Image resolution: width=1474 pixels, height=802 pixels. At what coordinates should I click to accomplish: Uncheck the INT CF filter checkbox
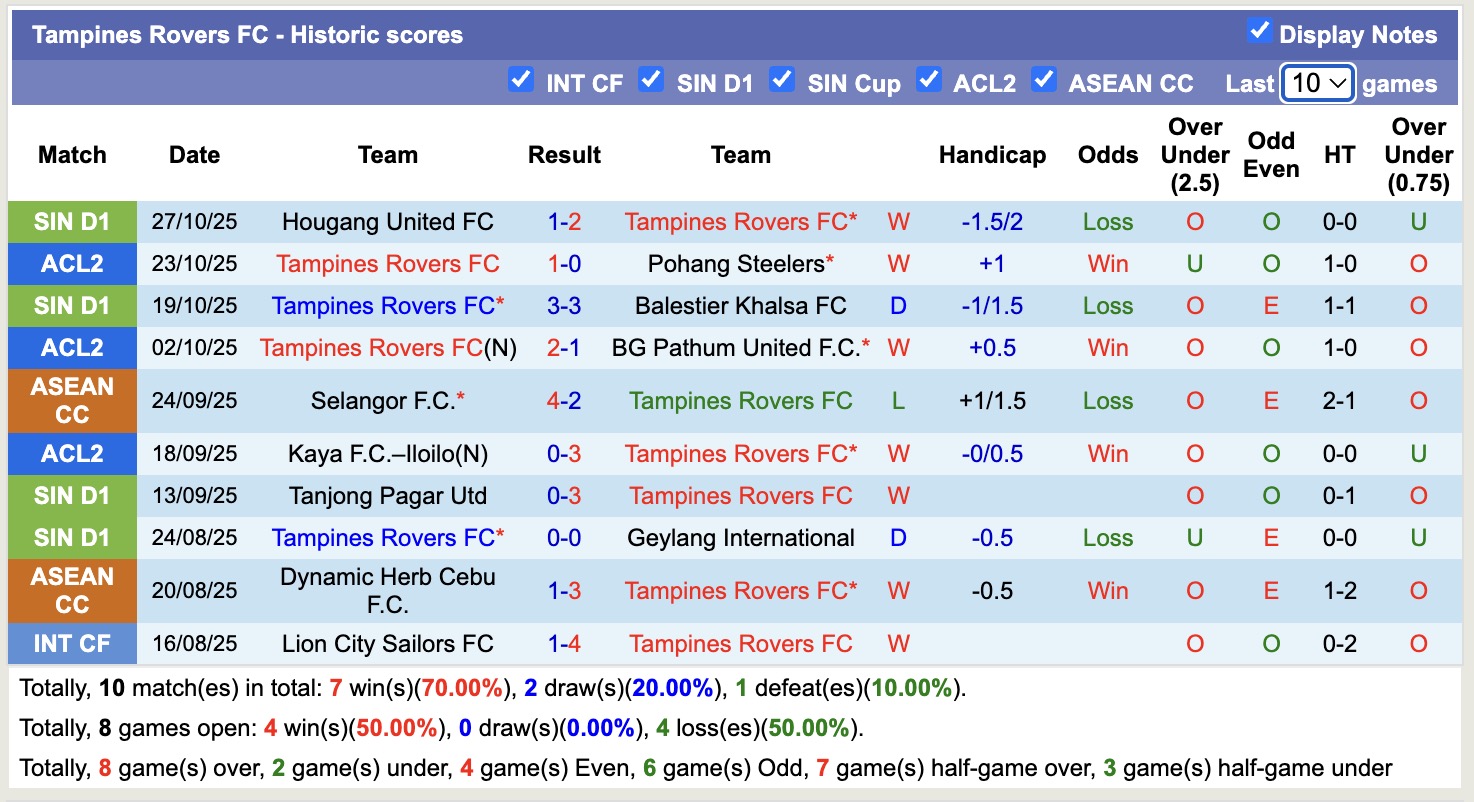[520, 80]
